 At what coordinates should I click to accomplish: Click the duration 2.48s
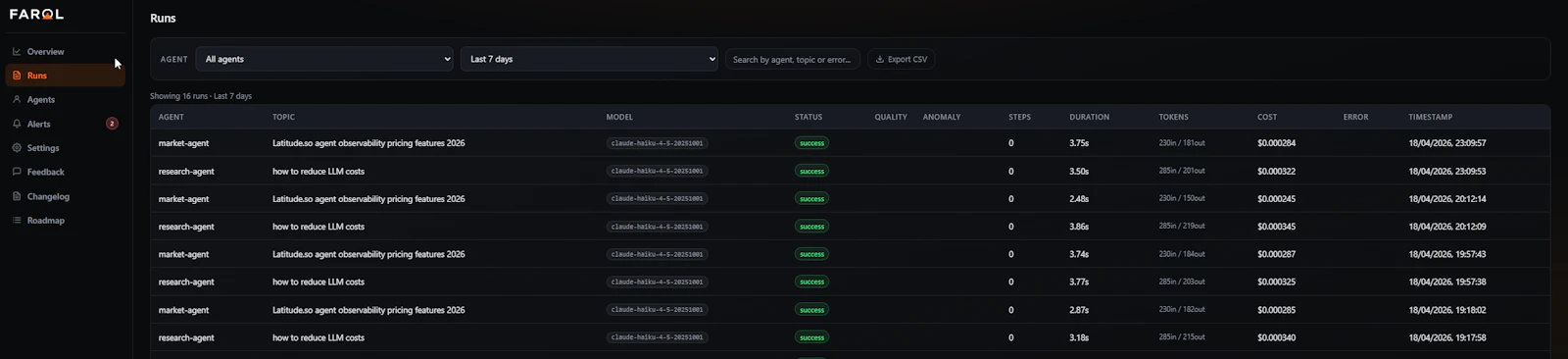(1079, 199)
